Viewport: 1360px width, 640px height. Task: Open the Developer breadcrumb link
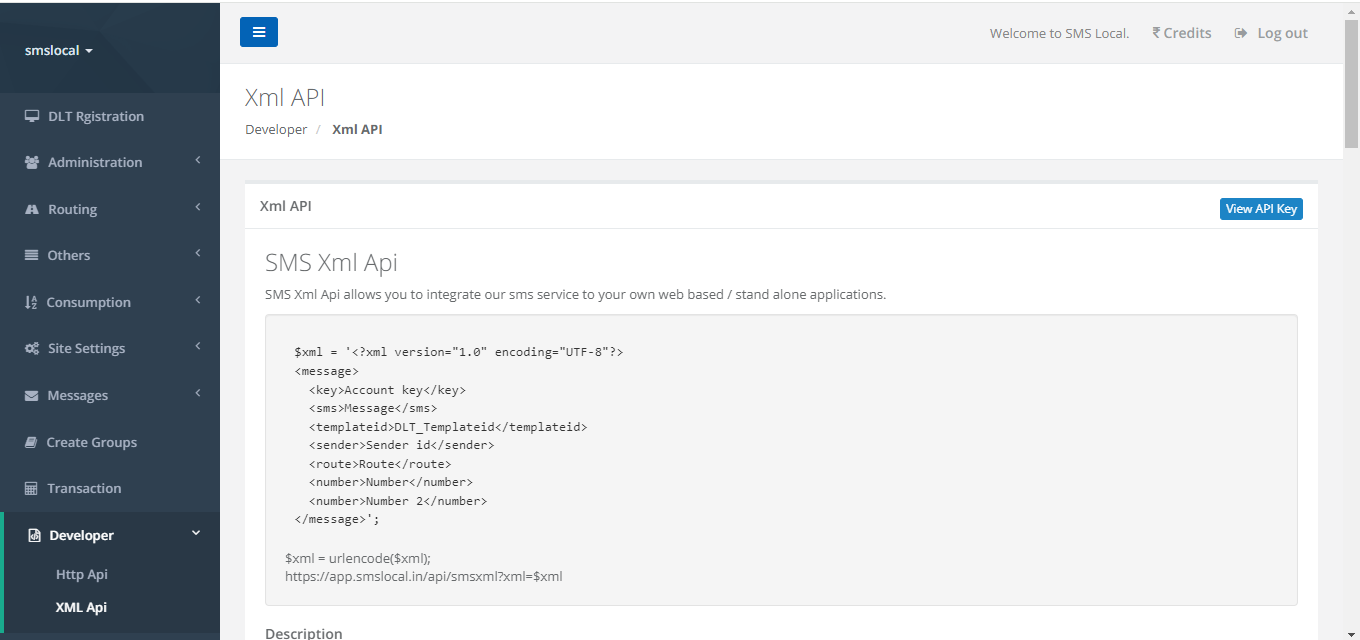275,128
